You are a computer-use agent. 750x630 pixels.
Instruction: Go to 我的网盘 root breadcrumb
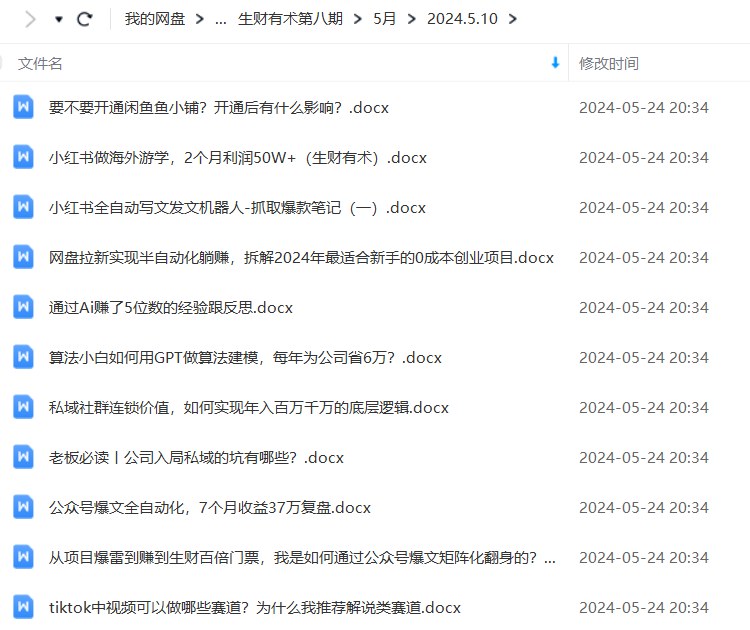pos(155,19)
